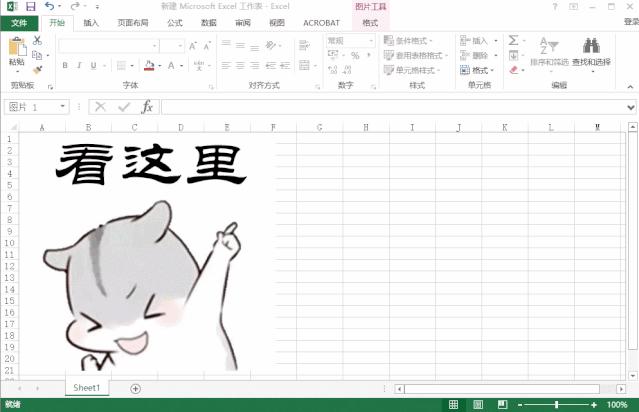Switch to the Insert tab
The image size is (639, 412).
[91, 23]
